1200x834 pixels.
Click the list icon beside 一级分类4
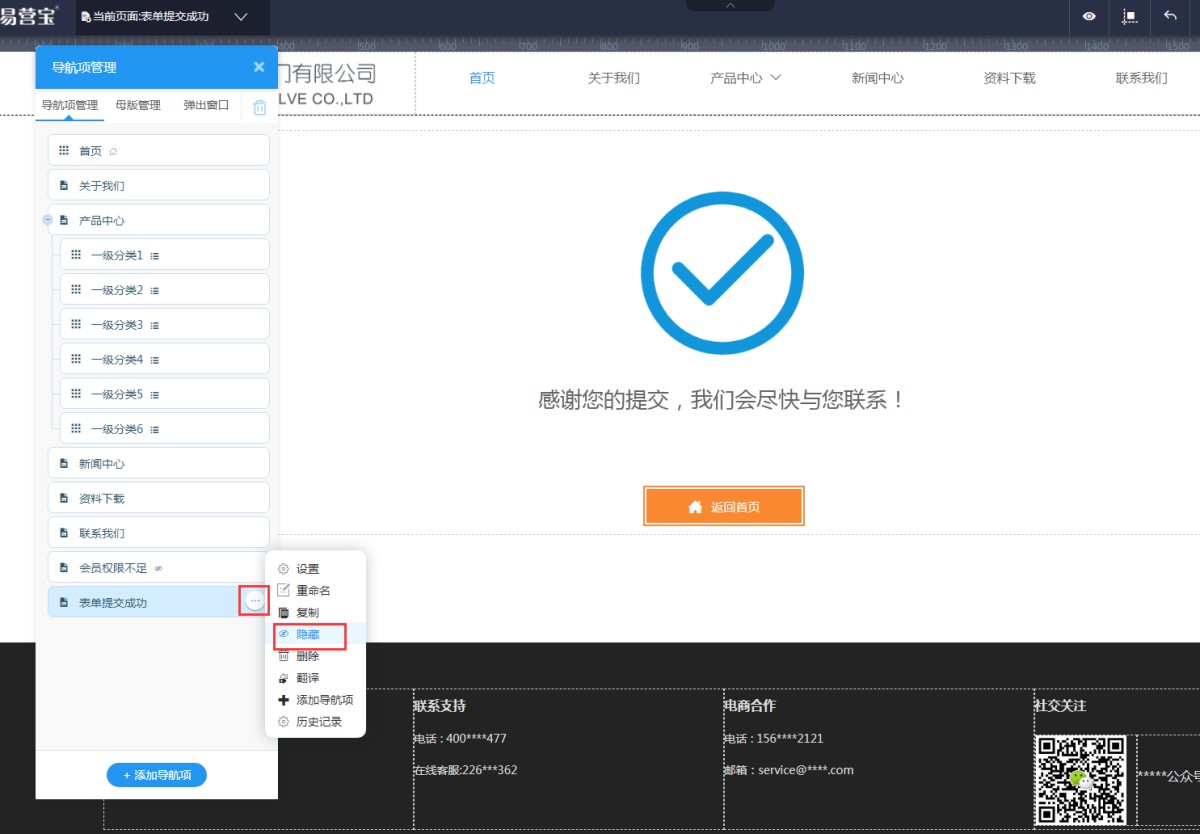pos(155,360)
